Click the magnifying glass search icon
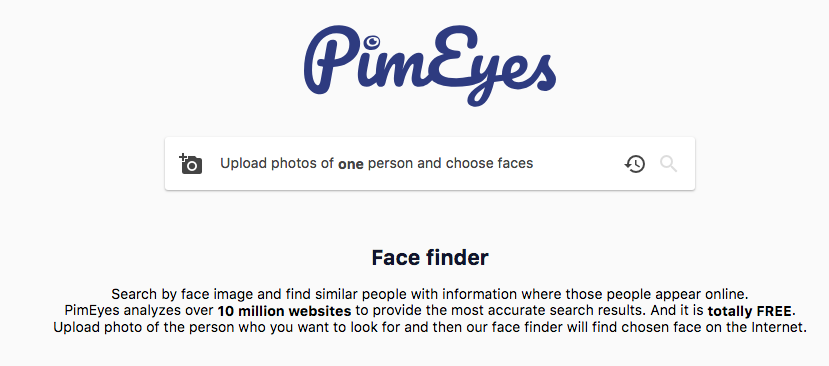Screen dimensions: 829x366 [668, 164]
